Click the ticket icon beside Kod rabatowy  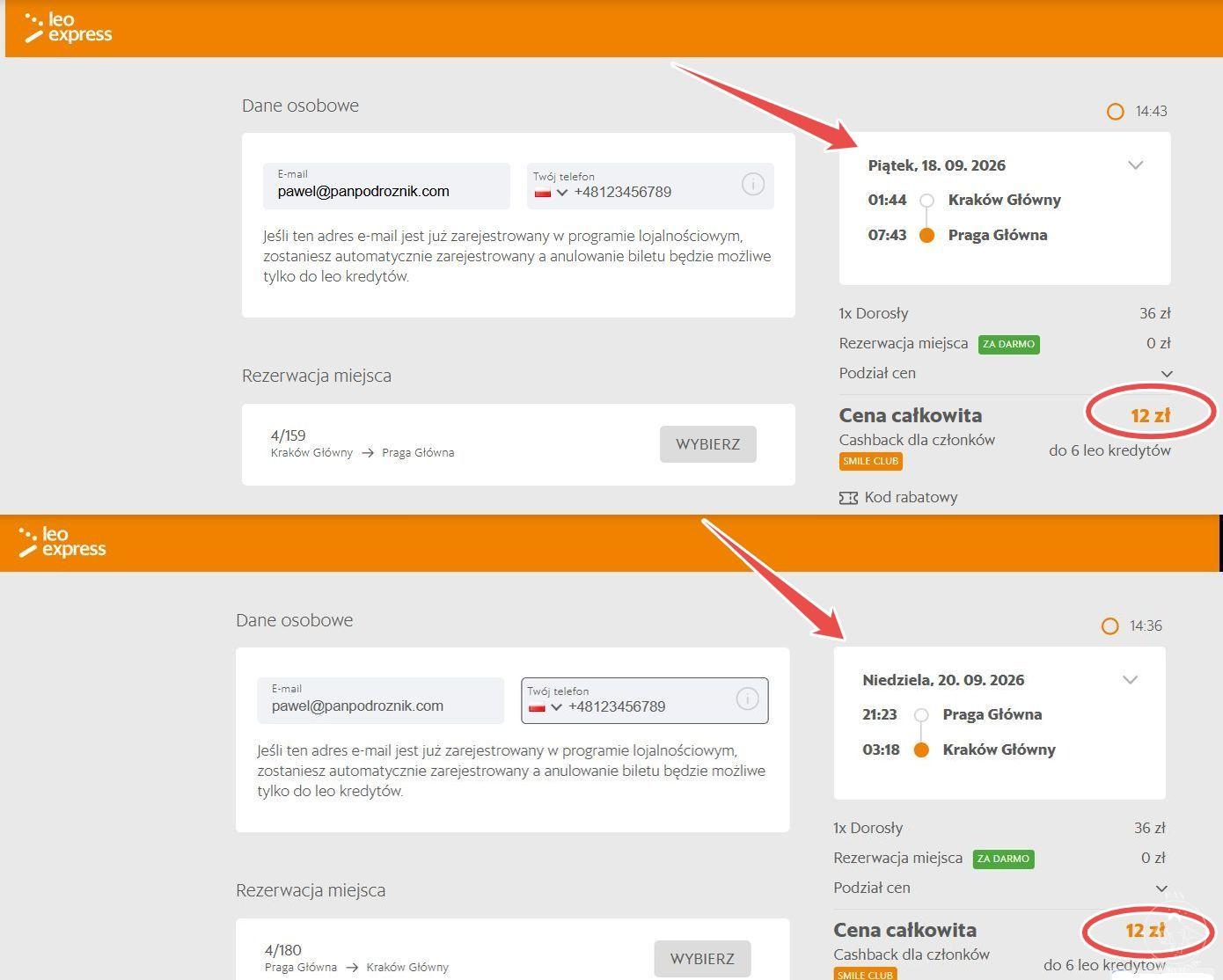click(848, 498)
